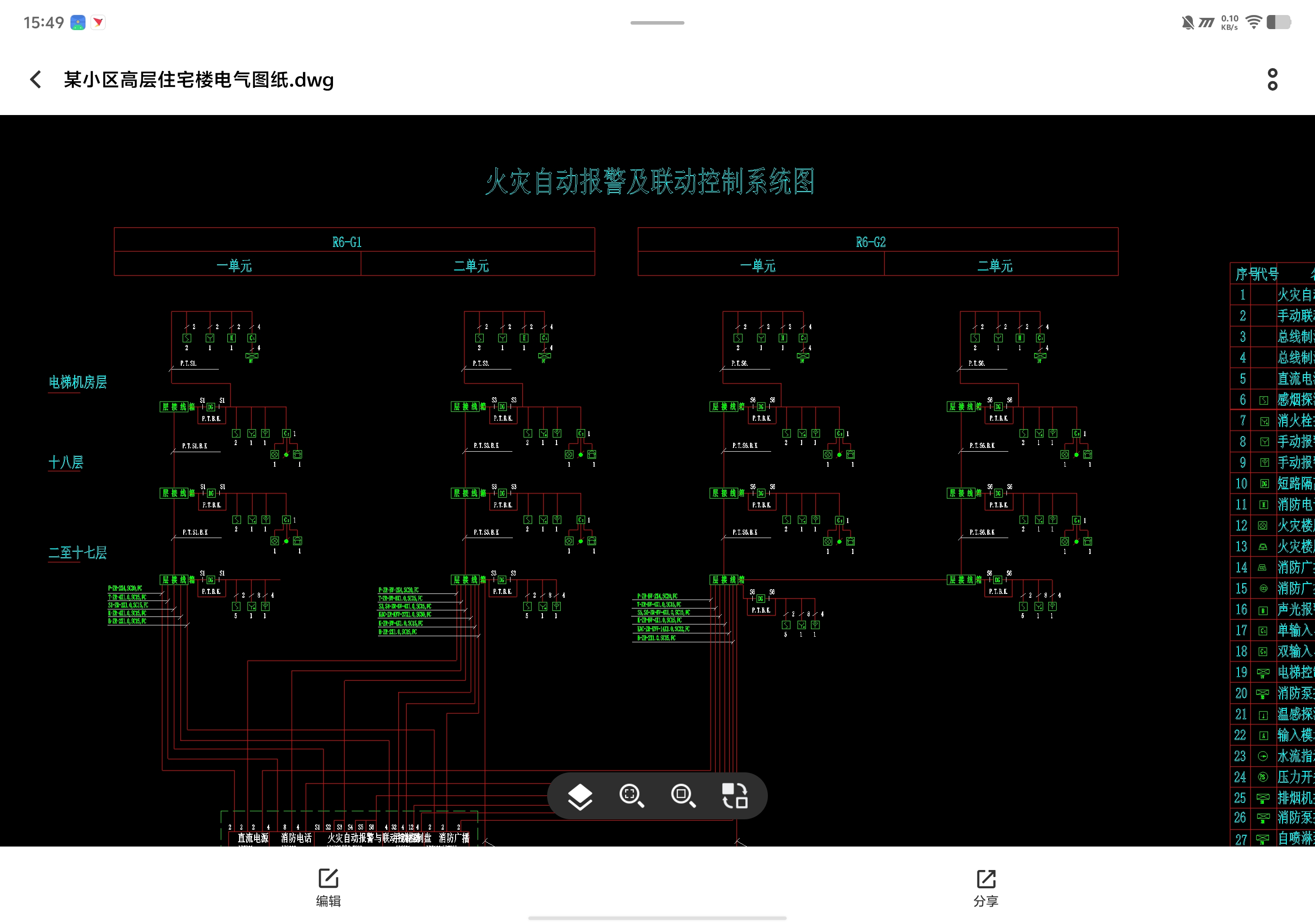Tap the 电梯机房层 floor label
1315x924 pixels.
click(78, 383)
